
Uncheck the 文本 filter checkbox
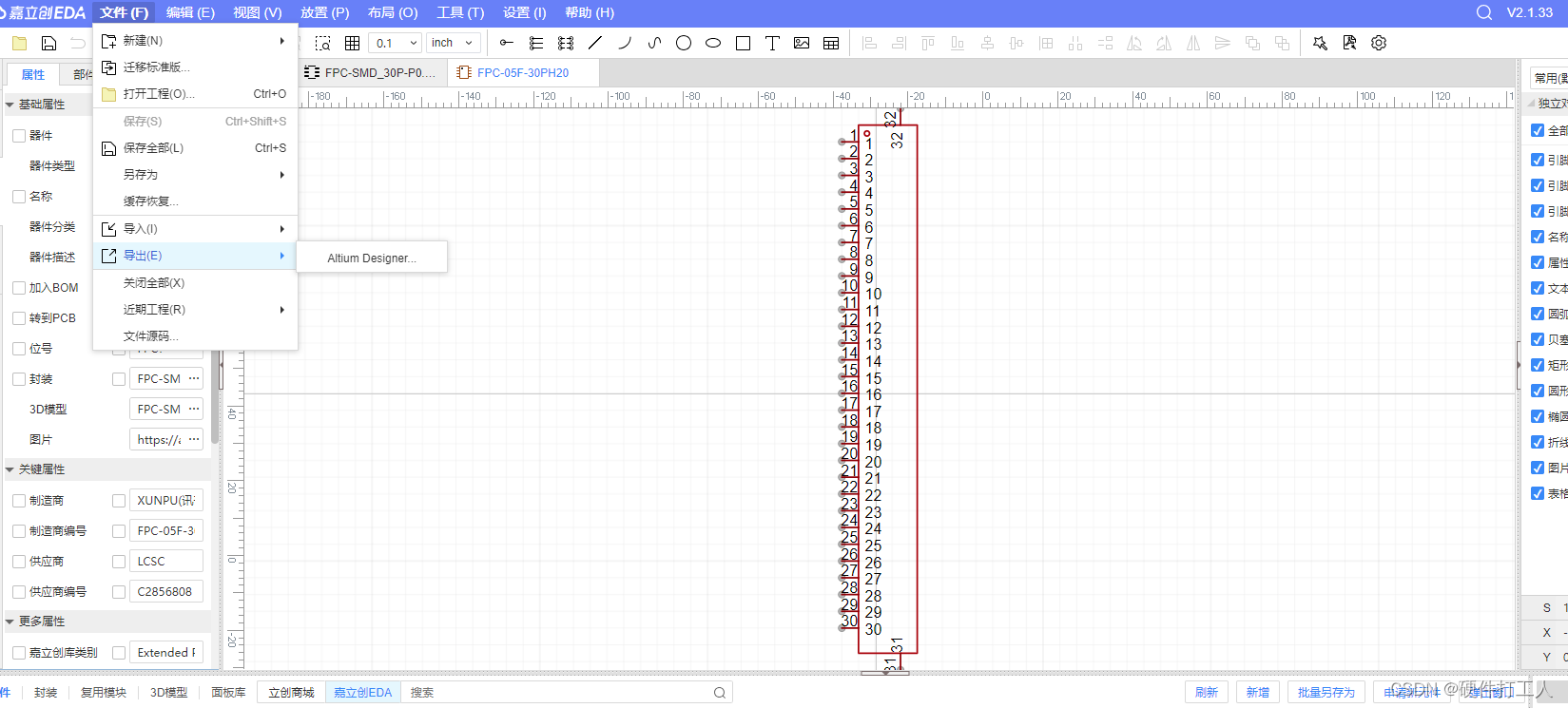[x=1538, y=288]
